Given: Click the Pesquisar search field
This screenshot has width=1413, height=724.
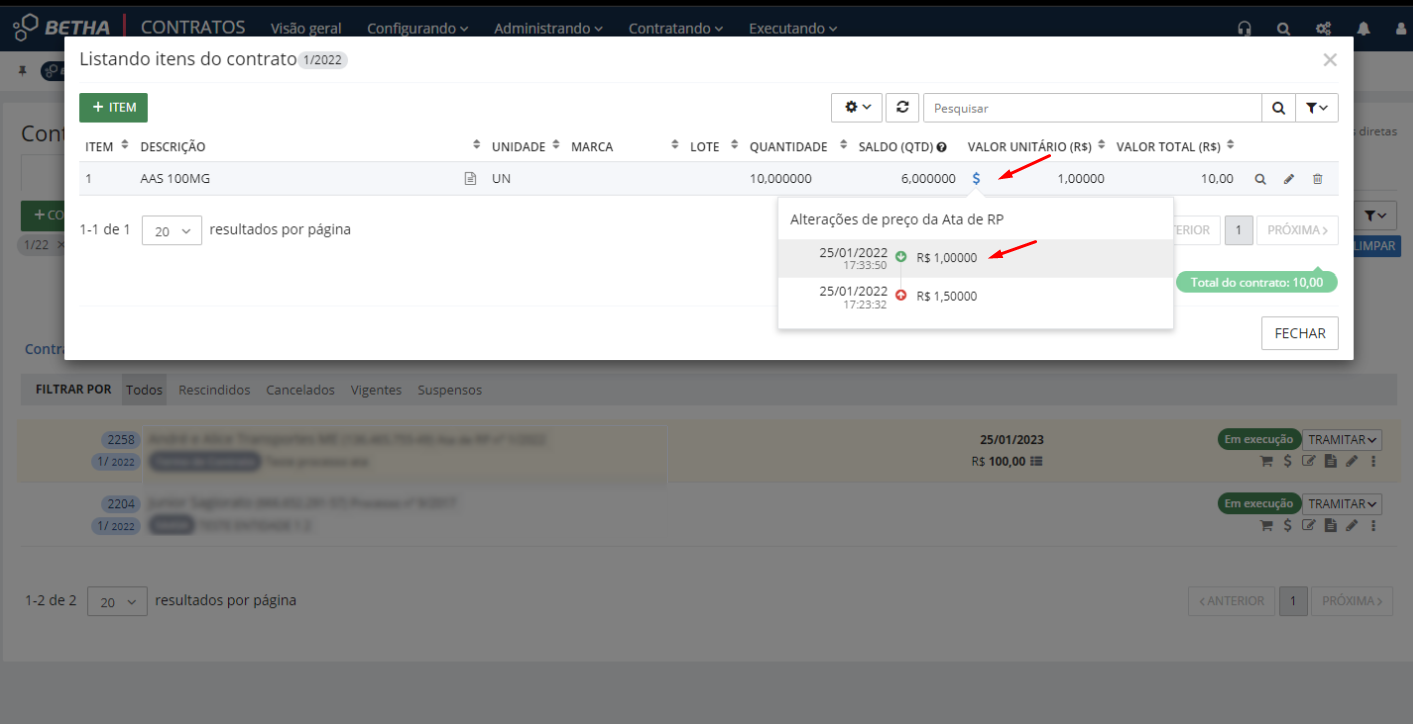Looking at the screenshot, I should tap(1092, 107).
